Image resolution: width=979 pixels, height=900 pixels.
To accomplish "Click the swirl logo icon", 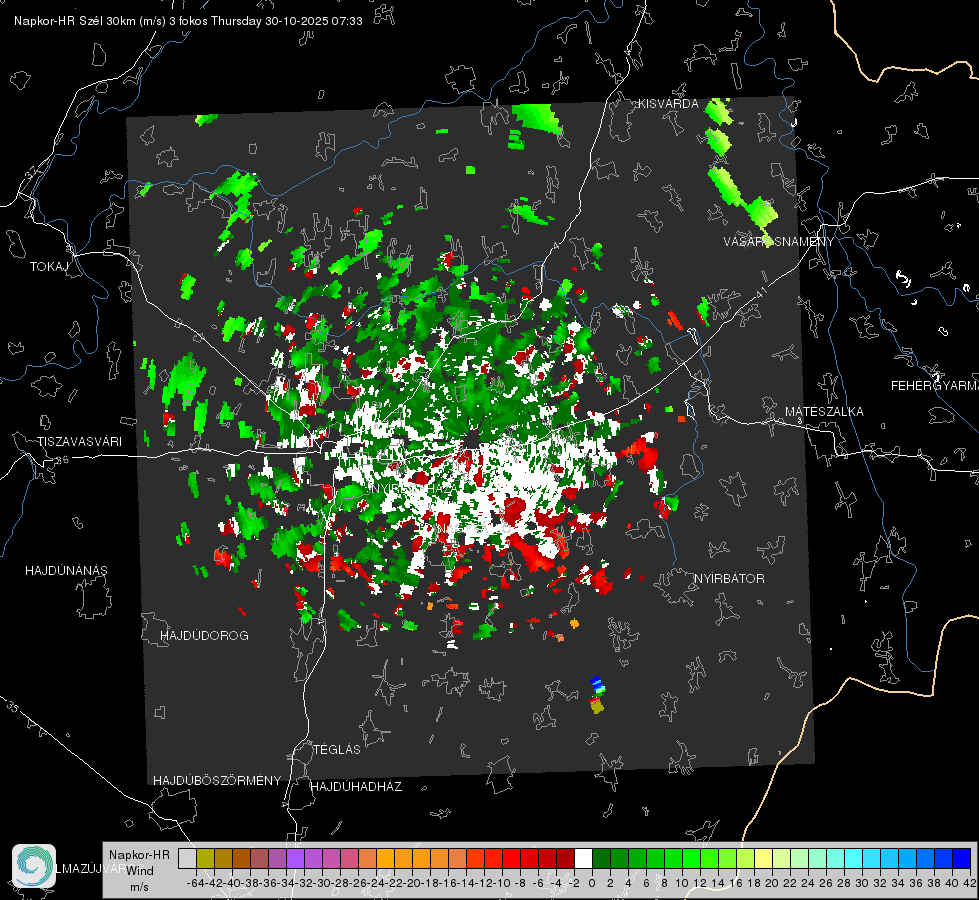I will tap(34, 866).
